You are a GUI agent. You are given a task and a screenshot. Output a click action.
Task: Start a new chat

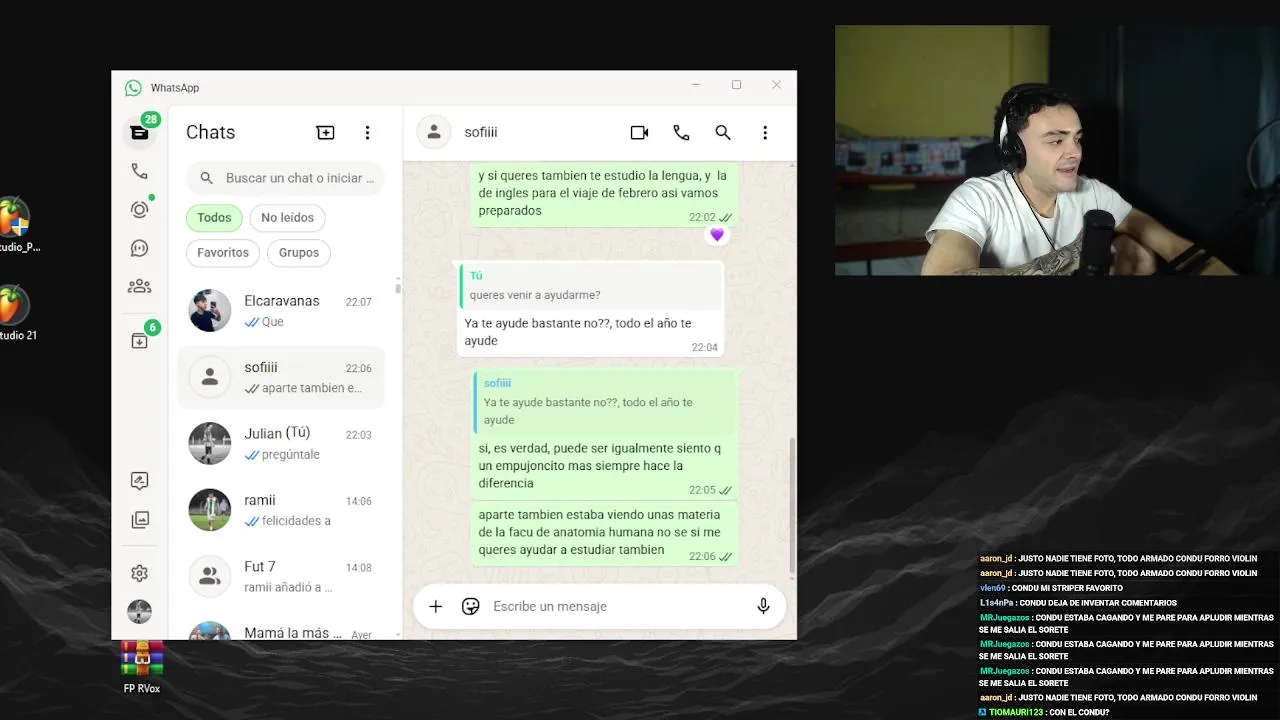pyautogui.click(x=325, y=132)
